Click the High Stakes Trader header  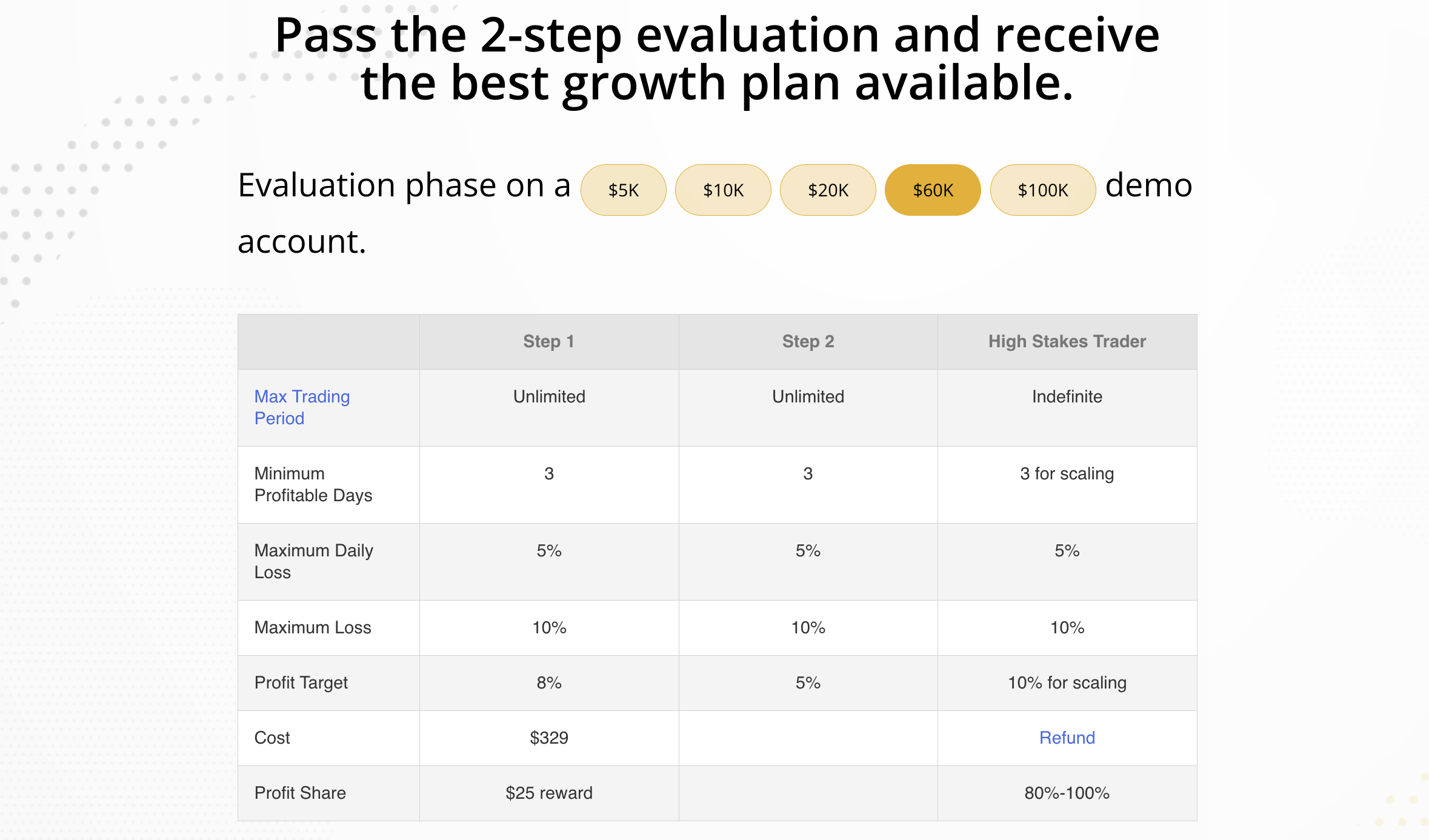coord(1067,342)
